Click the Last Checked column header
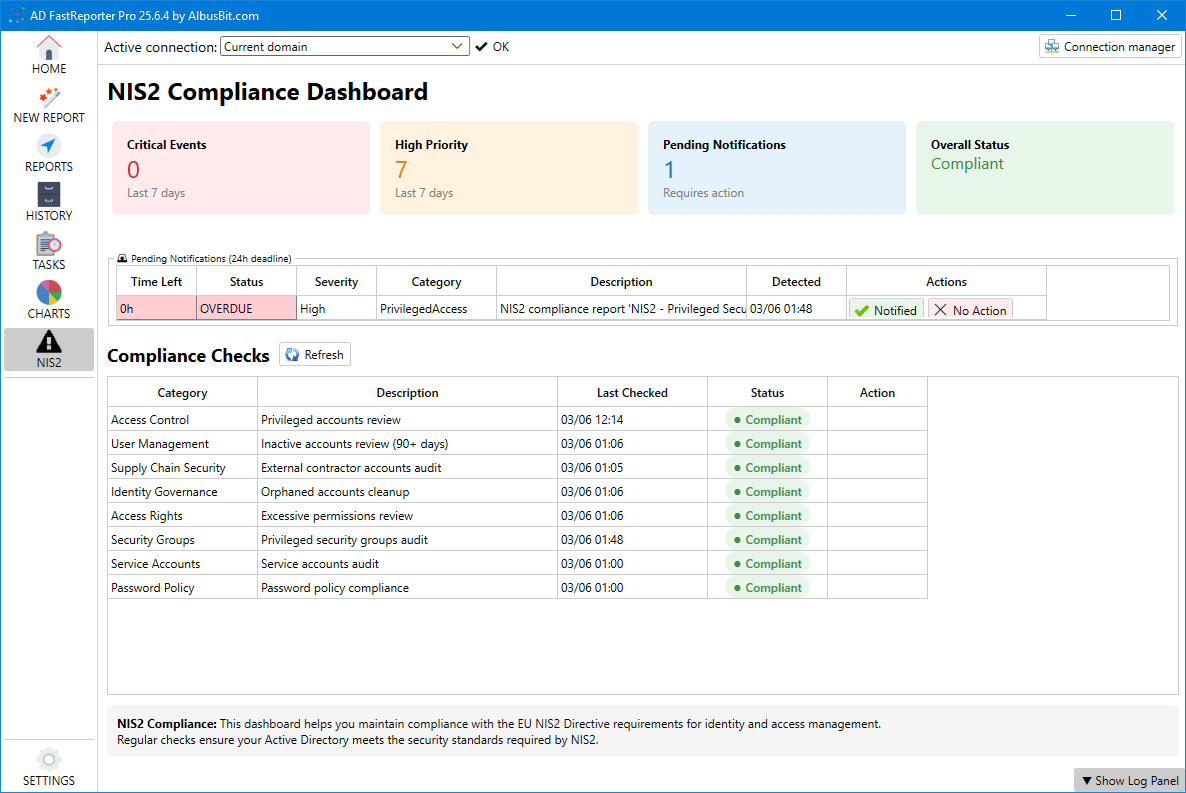This screenshot has width=1186, height=793. (632, 393)
